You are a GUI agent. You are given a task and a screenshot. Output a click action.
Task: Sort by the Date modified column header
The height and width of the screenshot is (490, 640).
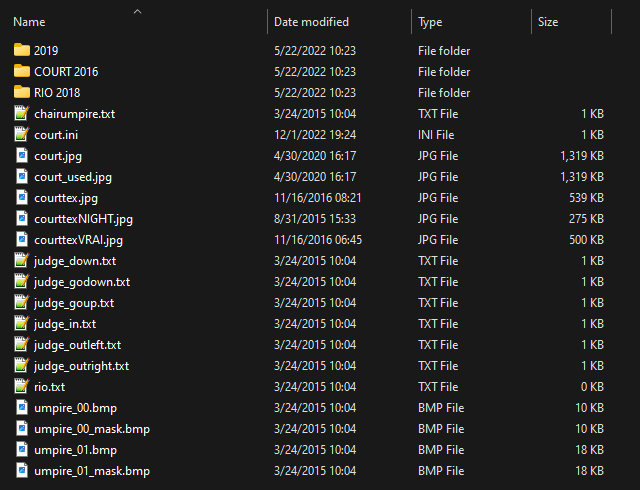coord(311,22)
